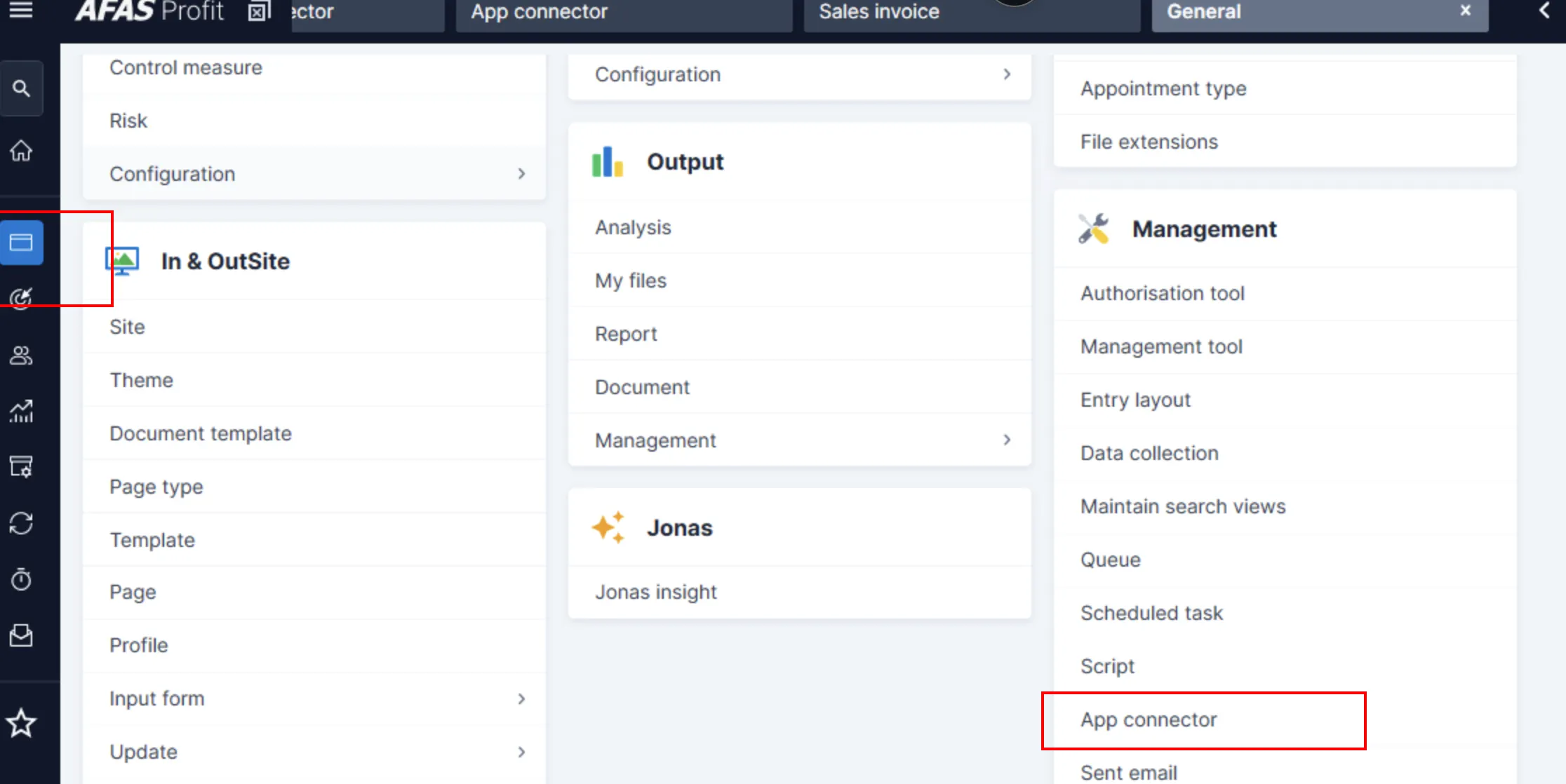Click the refresh arrows sidebar icon
1566x784 pixels.
21,523
